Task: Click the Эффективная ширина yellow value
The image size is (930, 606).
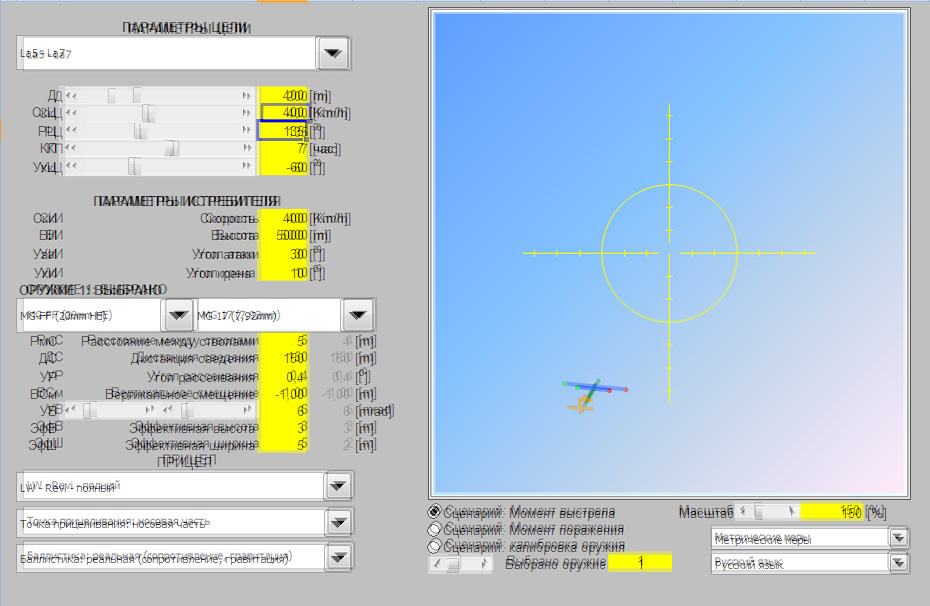Action: (284, 444)
